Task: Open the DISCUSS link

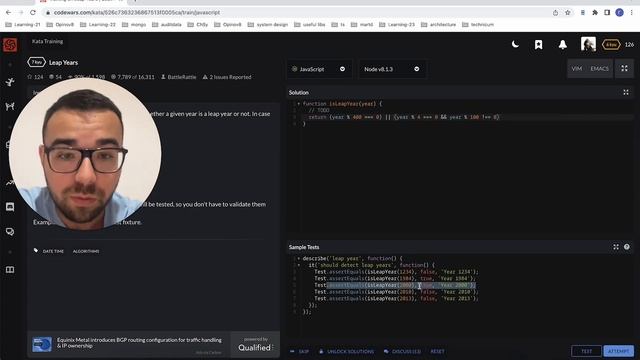Action: (402, 351)
